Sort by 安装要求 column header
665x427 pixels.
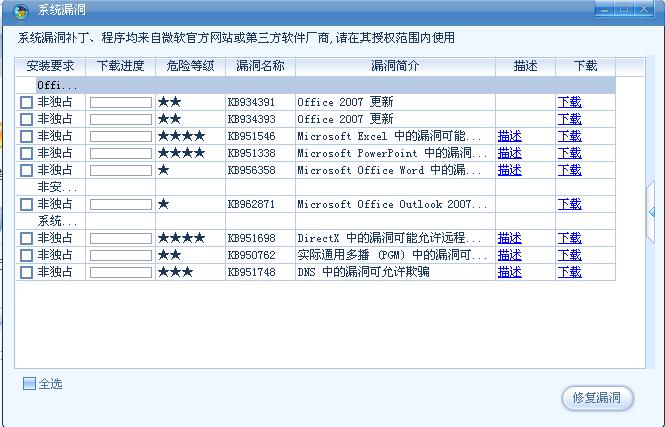50,67
